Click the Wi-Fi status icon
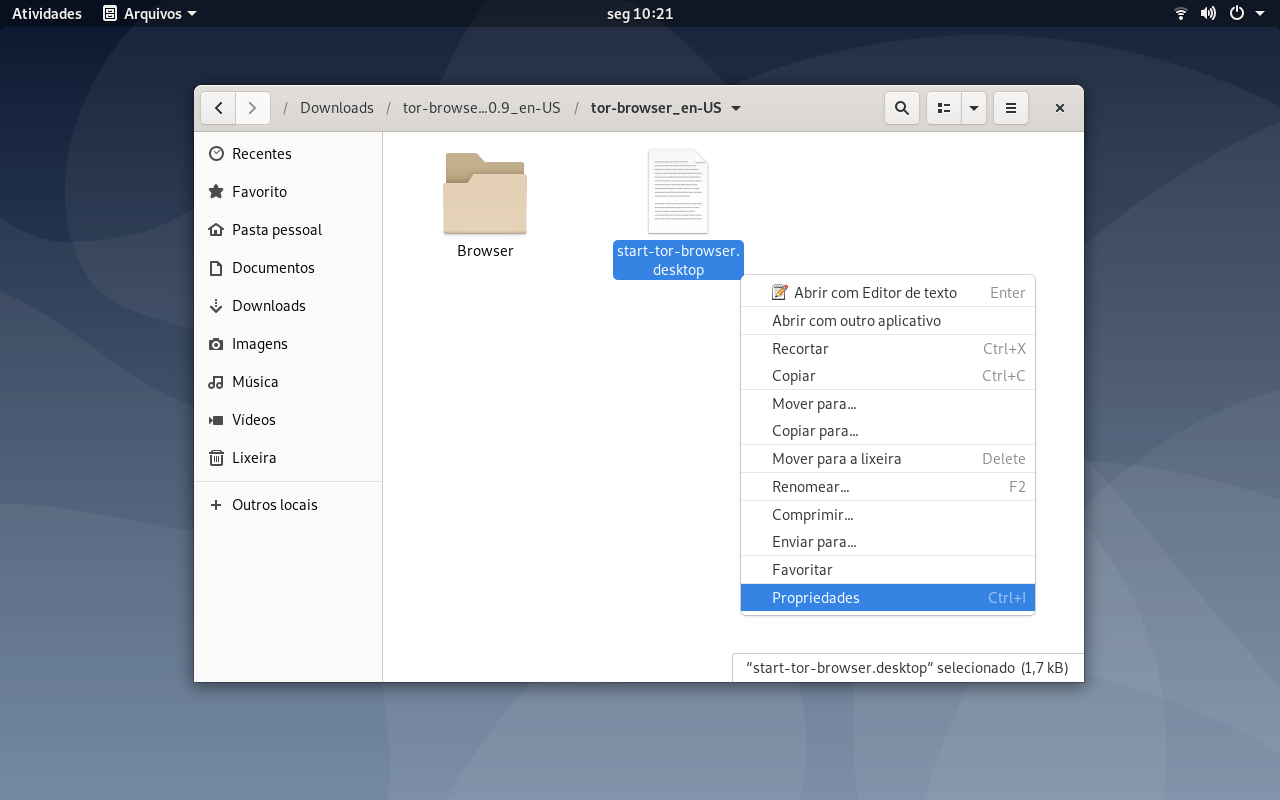The height and width of the screenshot is (800, 1280). [1181, 14]
